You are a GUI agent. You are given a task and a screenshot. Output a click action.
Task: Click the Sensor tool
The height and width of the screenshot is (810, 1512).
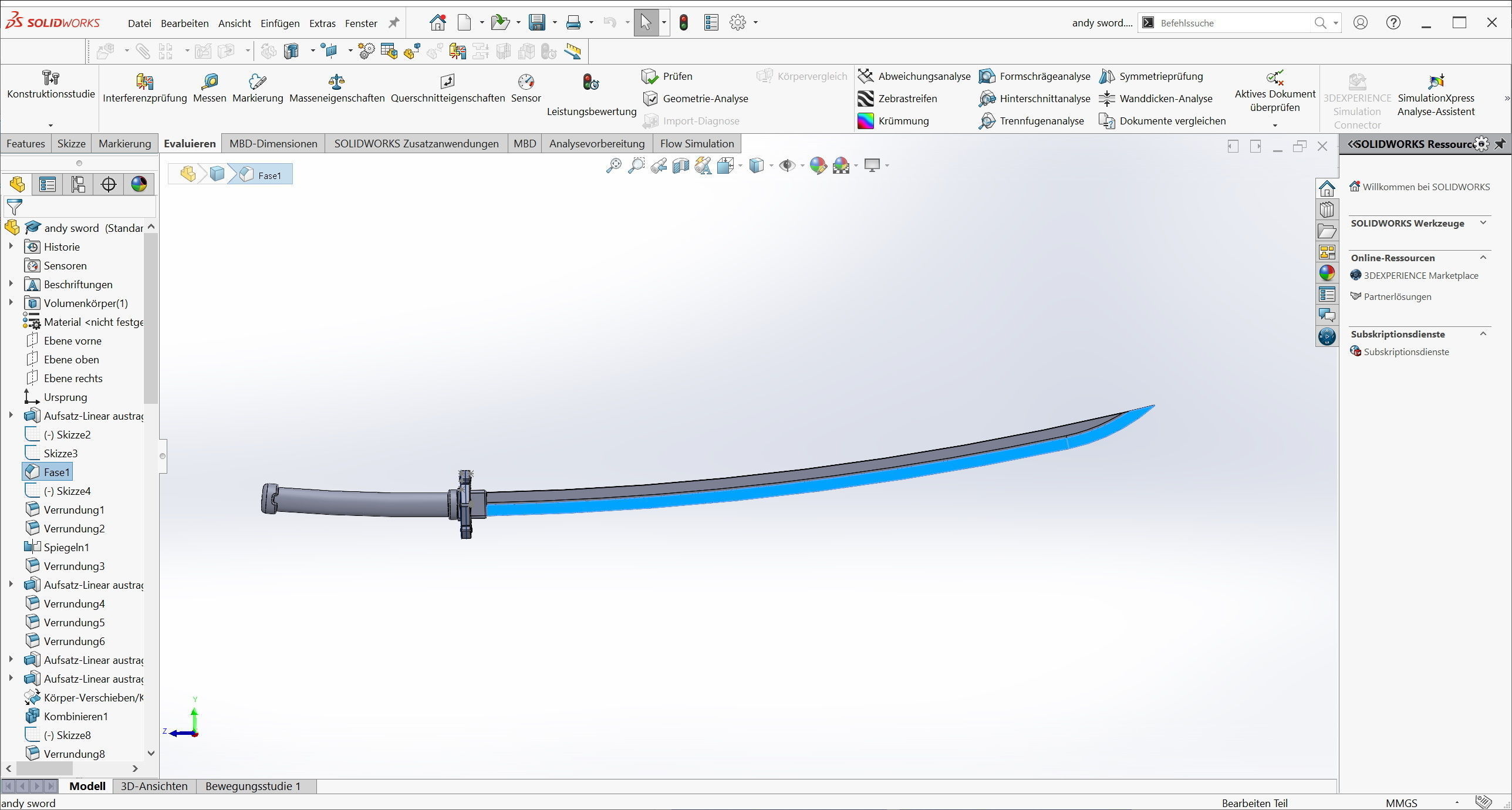pyautogui.click(x=526, y=88)
